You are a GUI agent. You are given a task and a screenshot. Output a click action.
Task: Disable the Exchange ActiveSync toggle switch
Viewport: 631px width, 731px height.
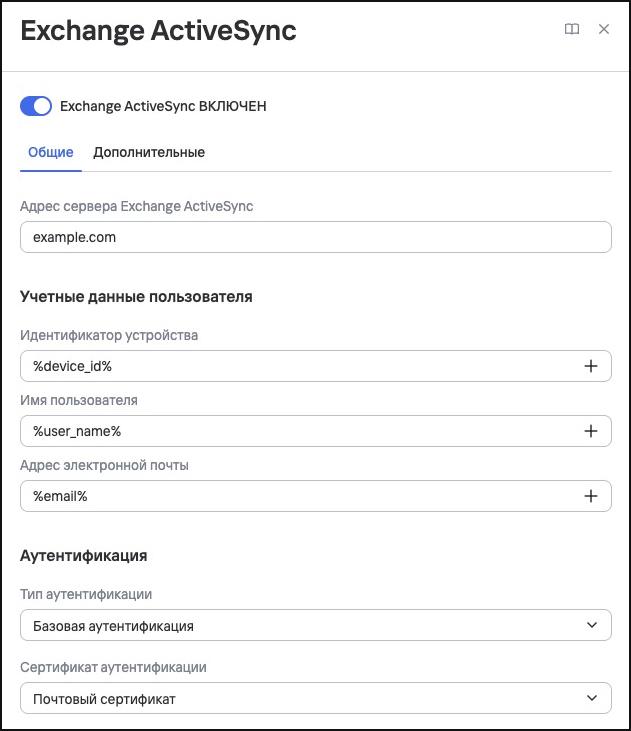coord(36,106)
